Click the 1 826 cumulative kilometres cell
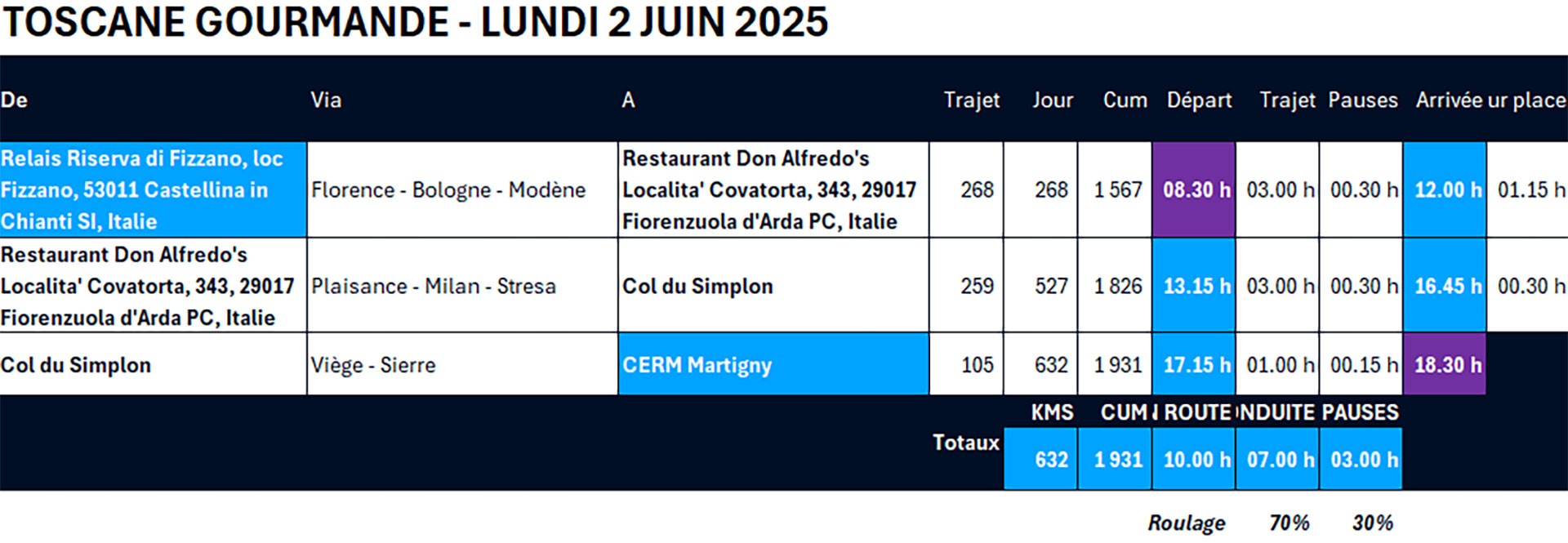The width and height of the screenshot is (1568, 543). pos(1115,285)
